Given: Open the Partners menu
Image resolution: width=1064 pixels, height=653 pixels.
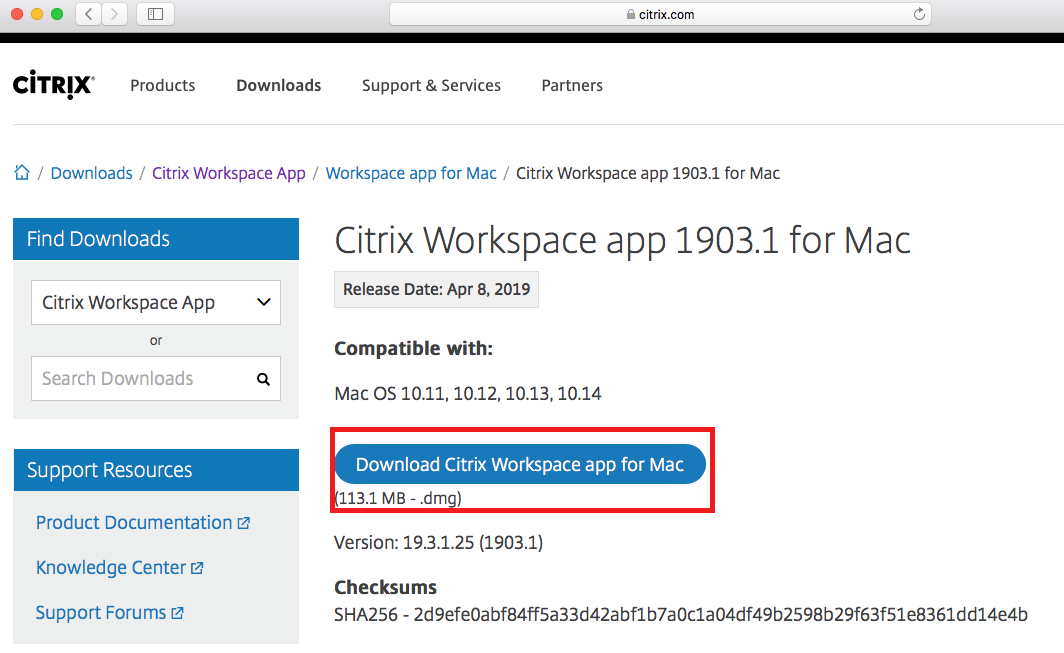Looking at the screenshot, I should click(572, 86).
